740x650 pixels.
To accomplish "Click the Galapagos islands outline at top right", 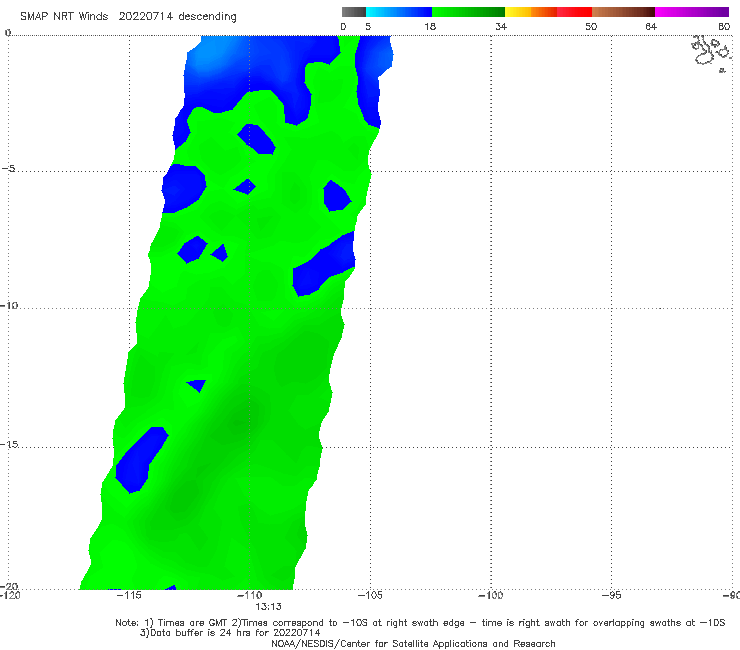I will [x=712, y=53].
